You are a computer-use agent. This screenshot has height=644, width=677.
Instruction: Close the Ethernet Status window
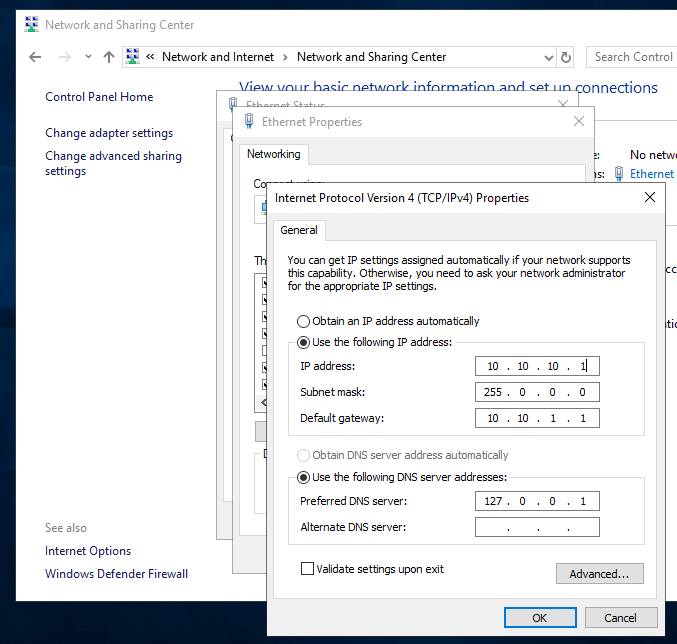click(563, 104)
